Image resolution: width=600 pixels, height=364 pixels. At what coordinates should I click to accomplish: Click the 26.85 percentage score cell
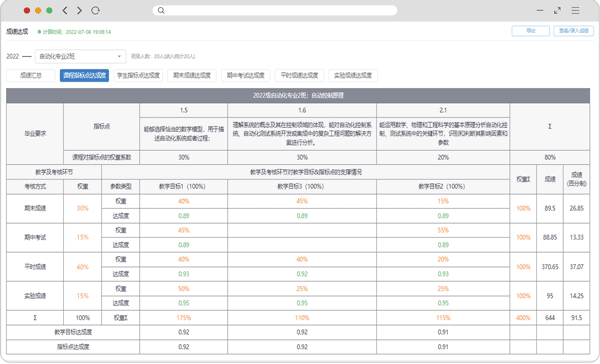click(577, 208)
